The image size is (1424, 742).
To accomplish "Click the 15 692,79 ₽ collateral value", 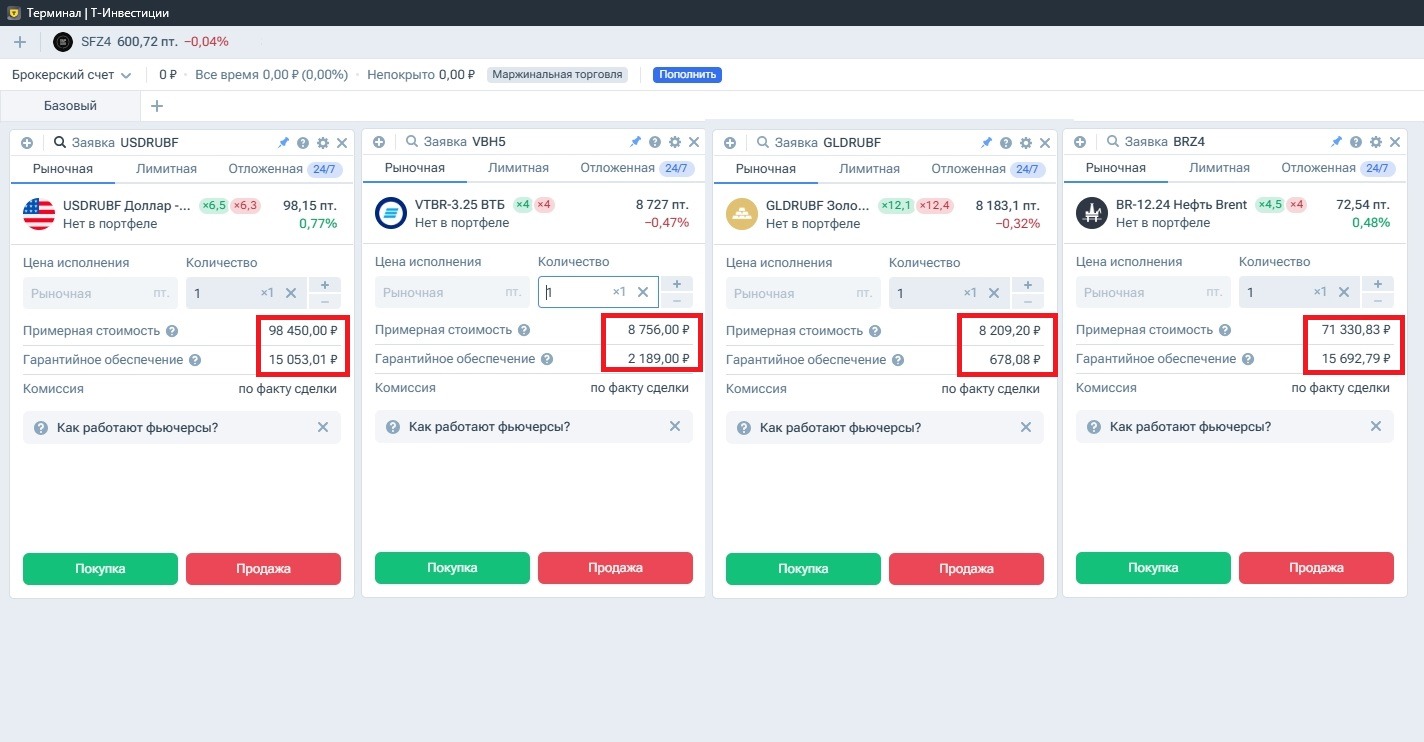I will pos(1356,358).
